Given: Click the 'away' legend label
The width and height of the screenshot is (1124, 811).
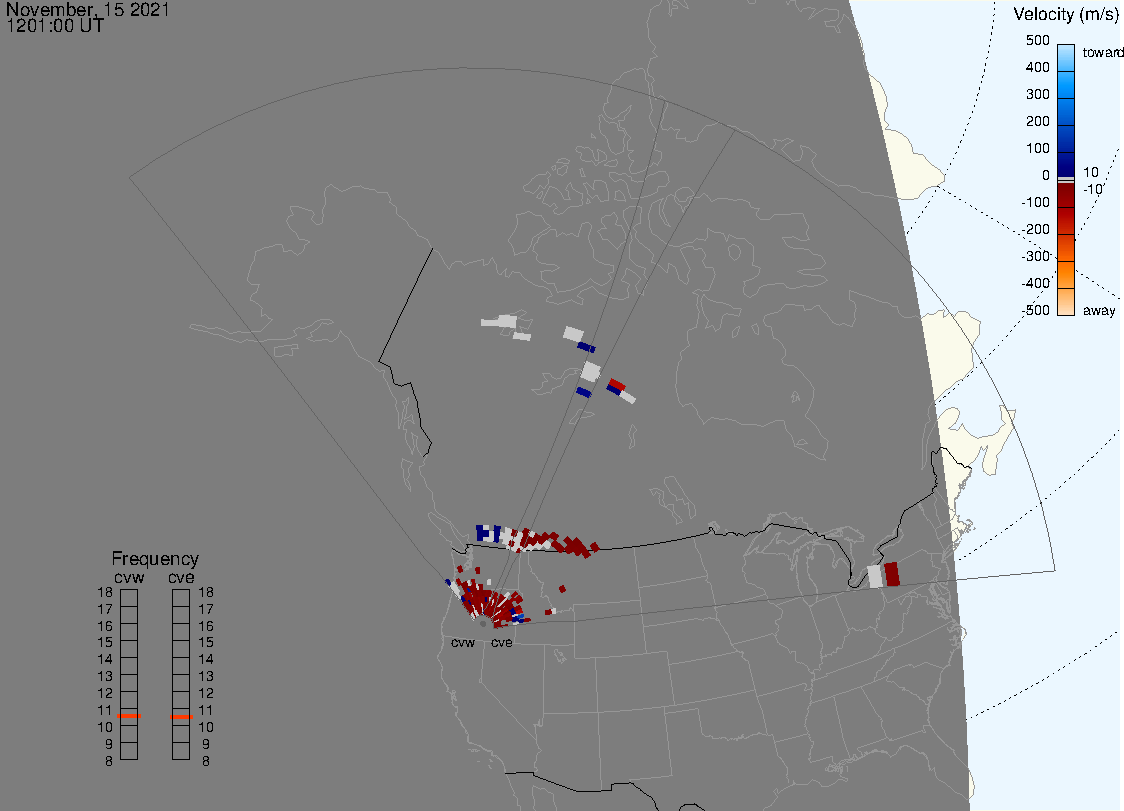Looking at the screenshot, I should click(1099, 311).
